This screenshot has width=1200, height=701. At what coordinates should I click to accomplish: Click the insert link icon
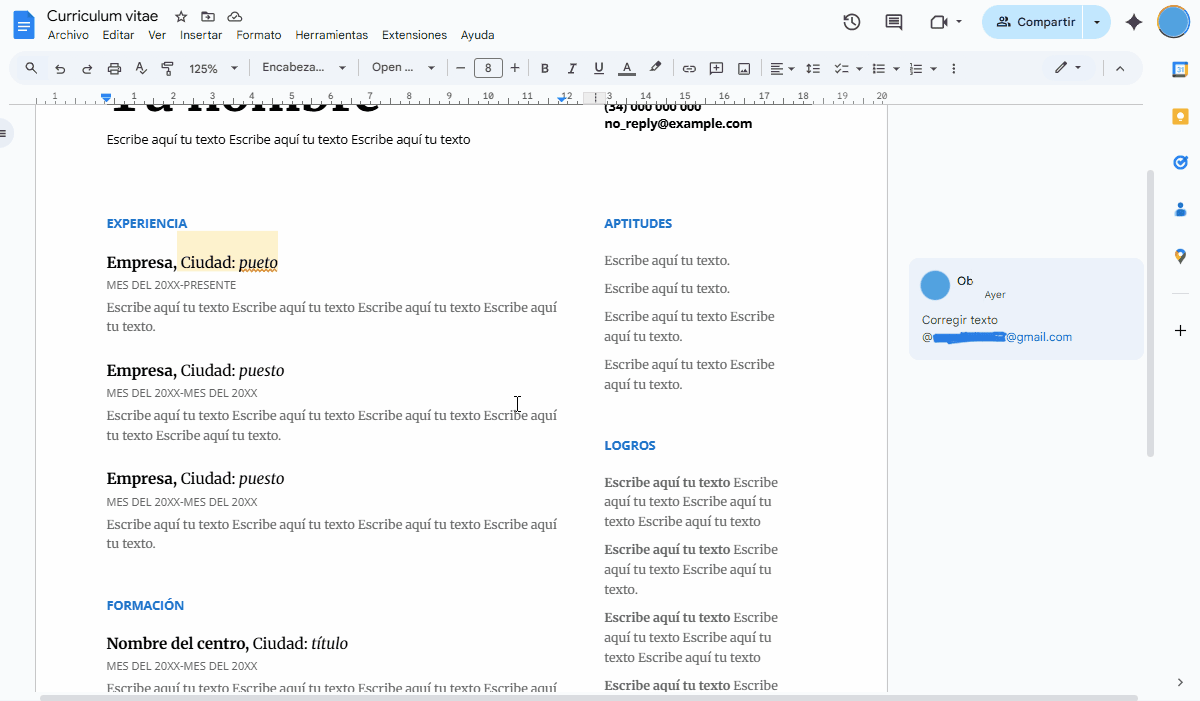click(689, 68)
